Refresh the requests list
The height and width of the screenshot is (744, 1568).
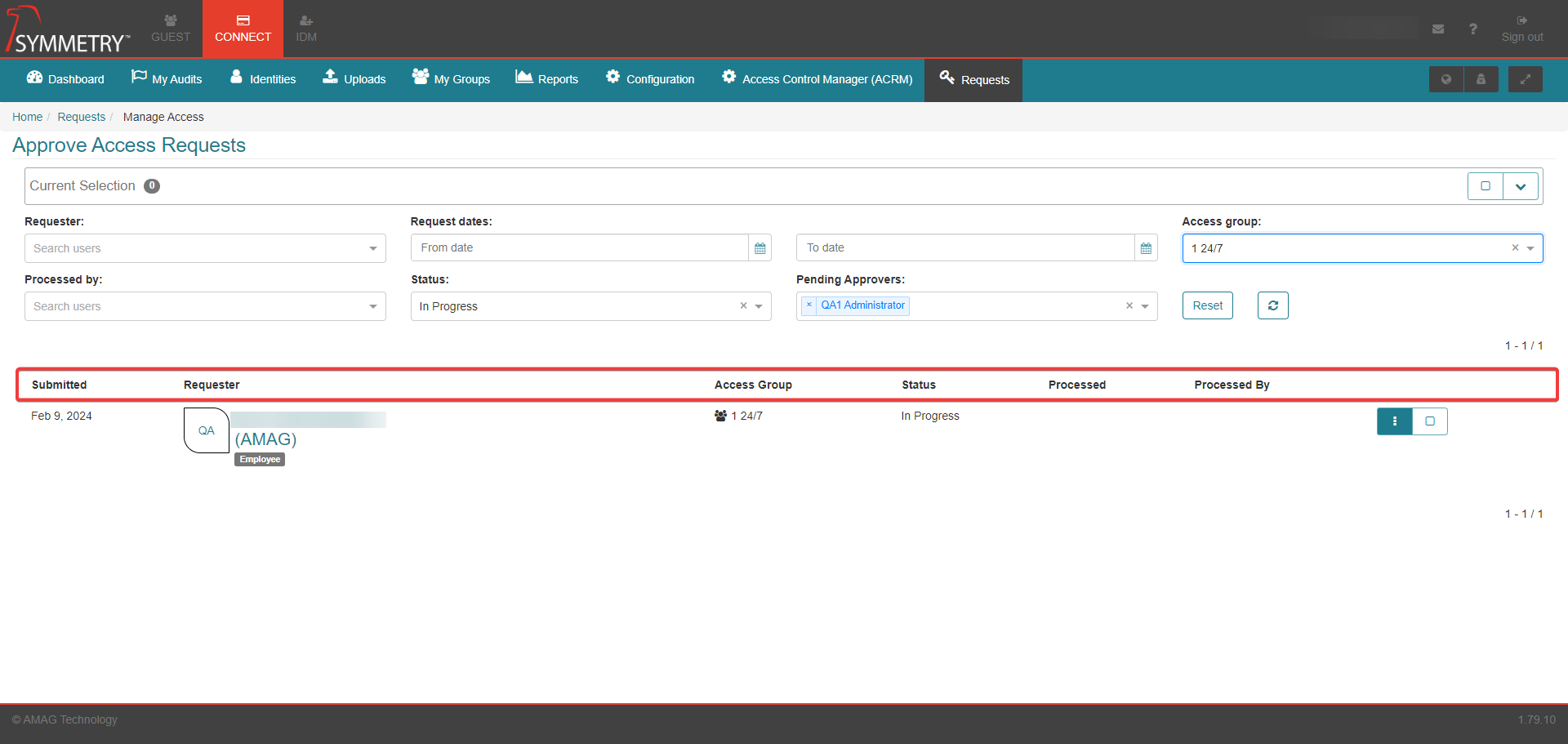[x=1272, y=305]
